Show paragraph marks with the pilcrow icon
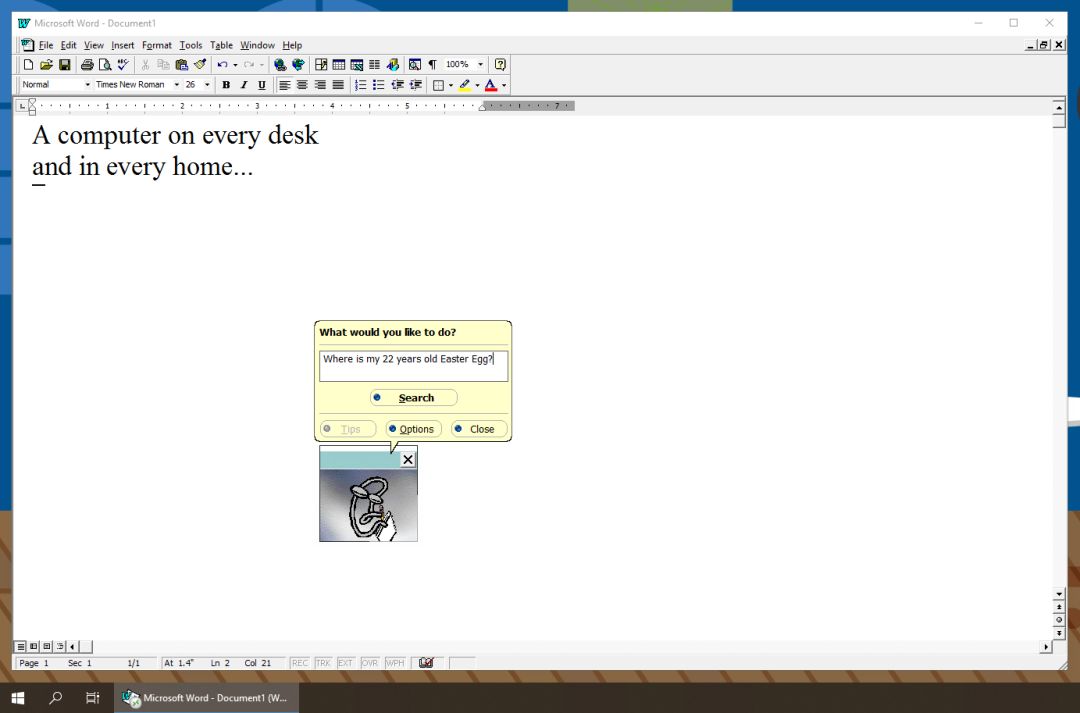Viewport: 1080px width, 713px height. [x=433, y=65]
